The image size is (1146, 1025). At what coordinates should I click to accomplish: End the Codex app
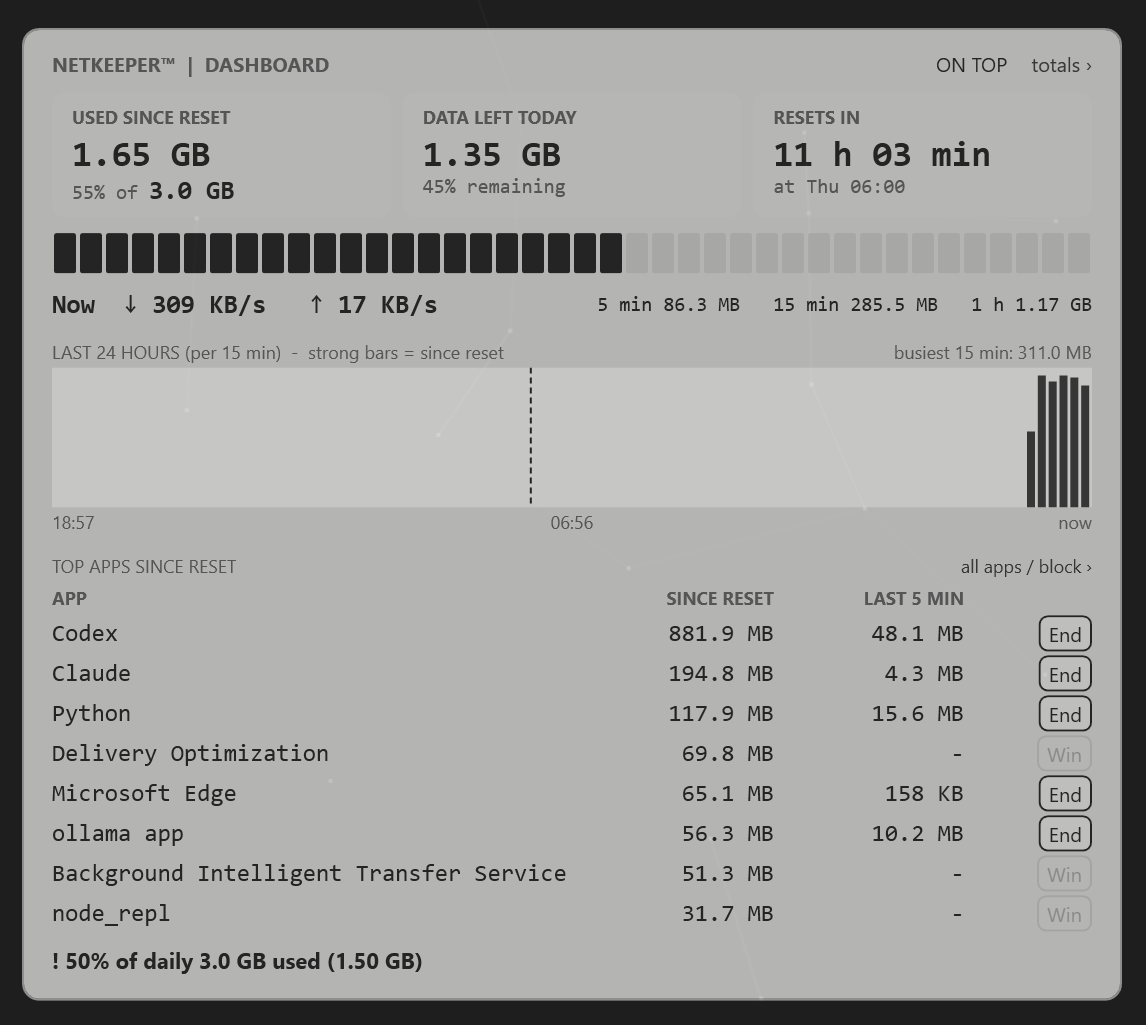tap(1065, 634)
